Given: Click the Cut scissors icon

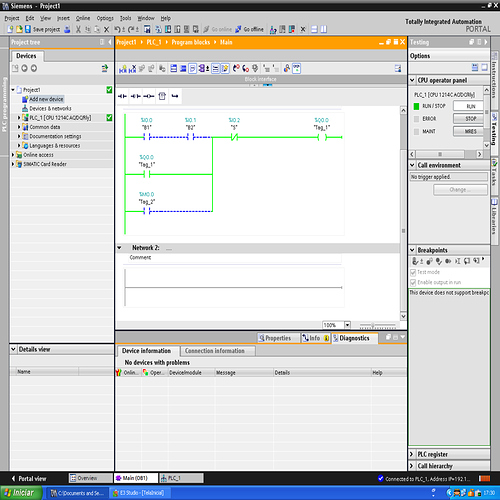Looking at the screenshot, I should (x=78, y=29).
